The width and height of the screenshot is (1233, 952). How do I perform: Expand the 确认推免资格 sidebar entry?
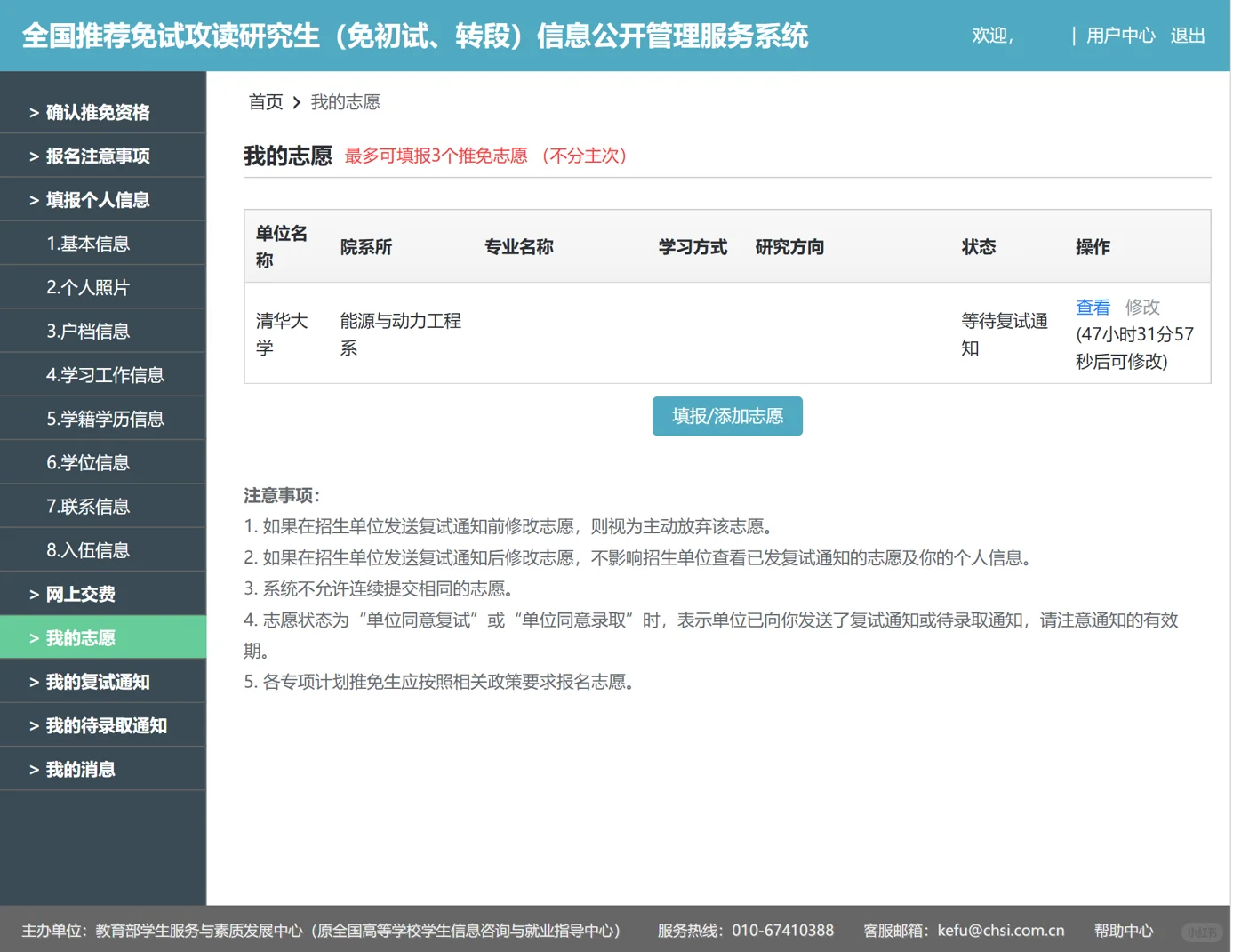tap(98, 112)
